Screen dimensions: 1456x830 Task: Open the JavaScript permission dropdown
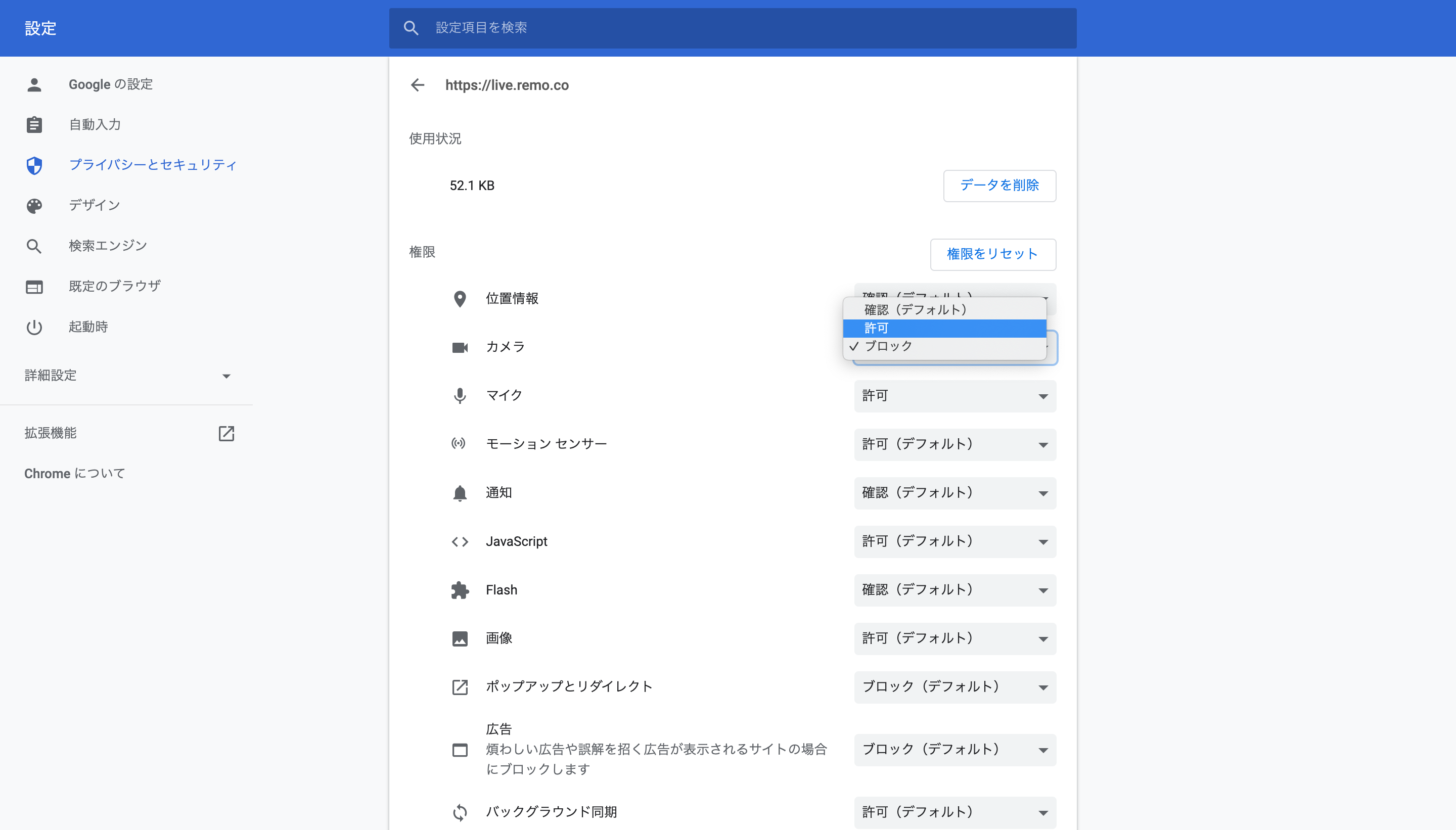[954, 541]
